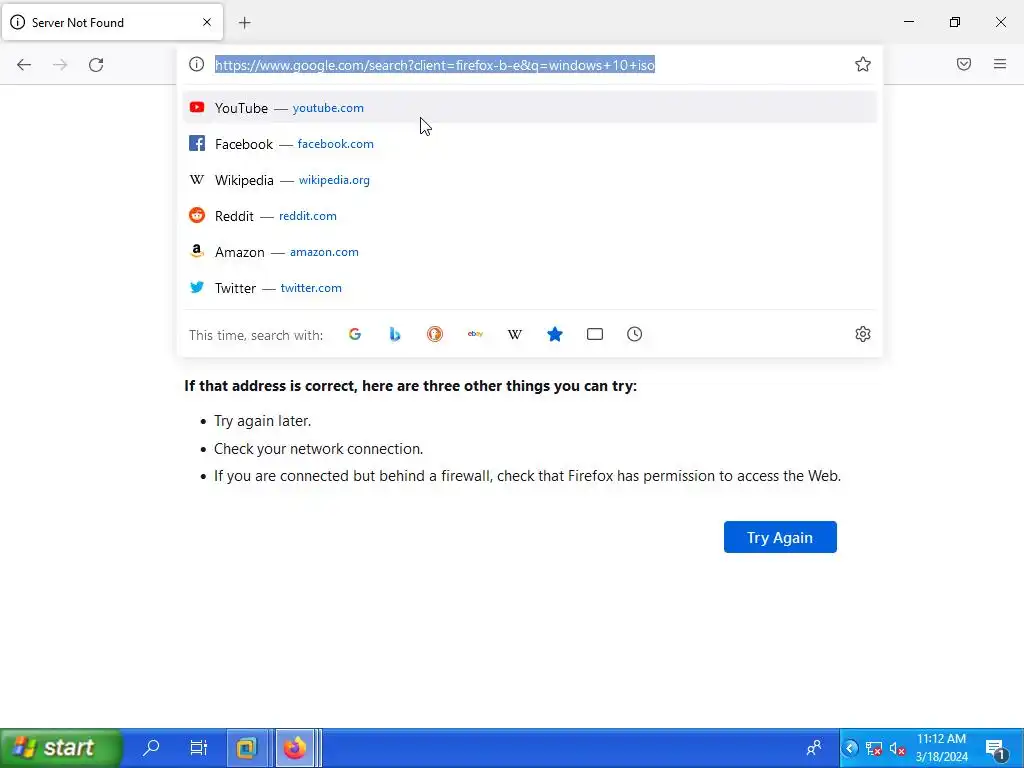The width and height of the screenshot is (1024, 768).
Task: Open notification center icon
Action: [997, 748]
